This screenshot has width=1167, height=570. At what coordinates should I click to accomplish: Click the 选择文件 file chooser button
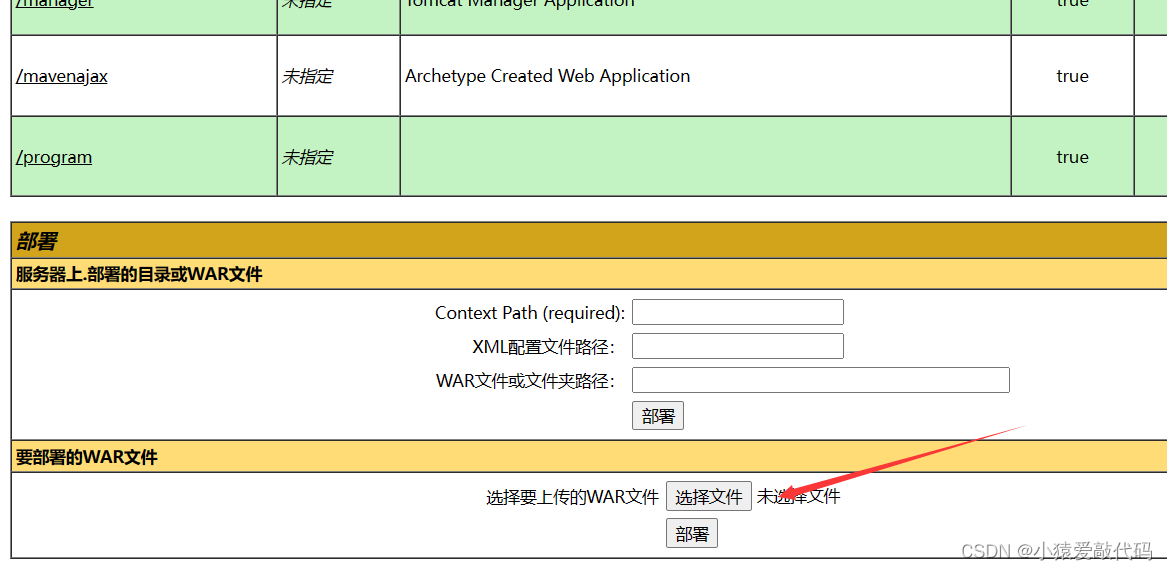pyautogui.click(x=709, y=496)
